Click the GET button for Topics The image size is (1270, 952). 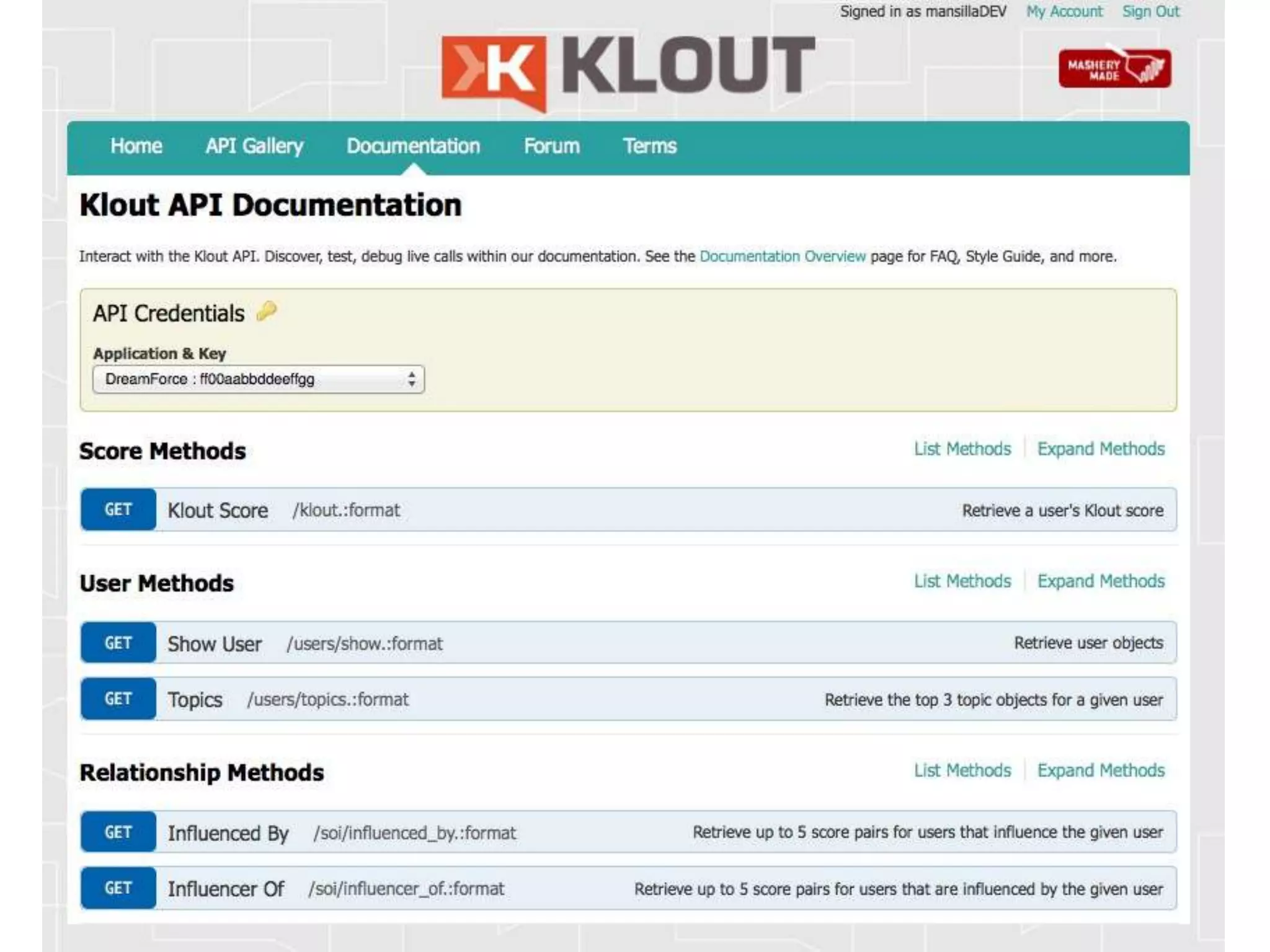(118, 699)
